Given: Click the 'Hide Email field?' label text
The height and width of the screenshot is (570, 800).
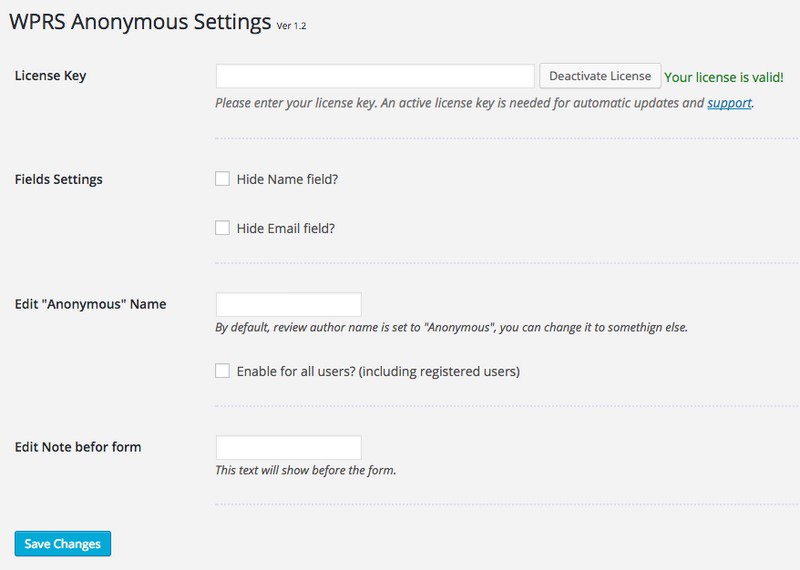Looking at the screenshot, I should pyautogui.click(x=286, y=228).
